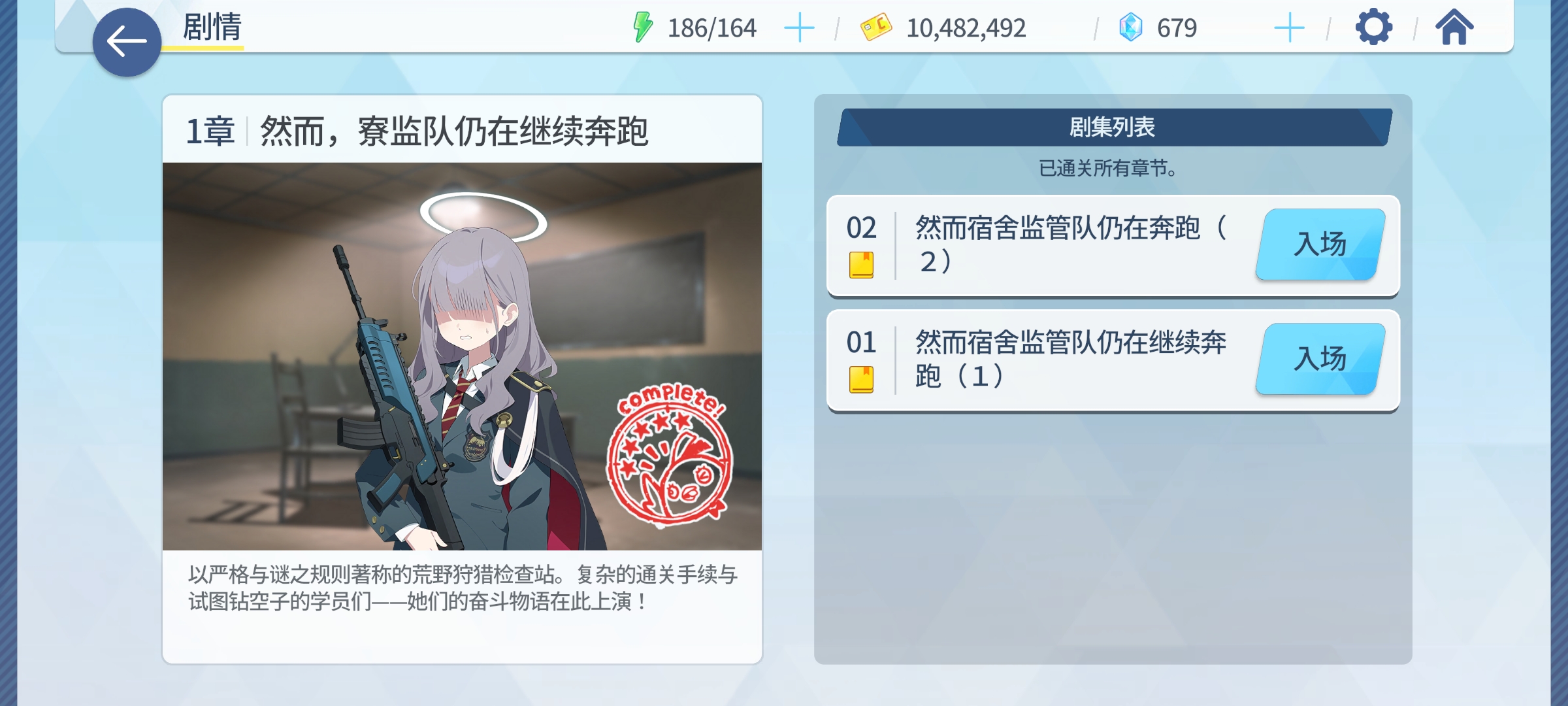Select the 剧情 tab heading

coord(212,27)
